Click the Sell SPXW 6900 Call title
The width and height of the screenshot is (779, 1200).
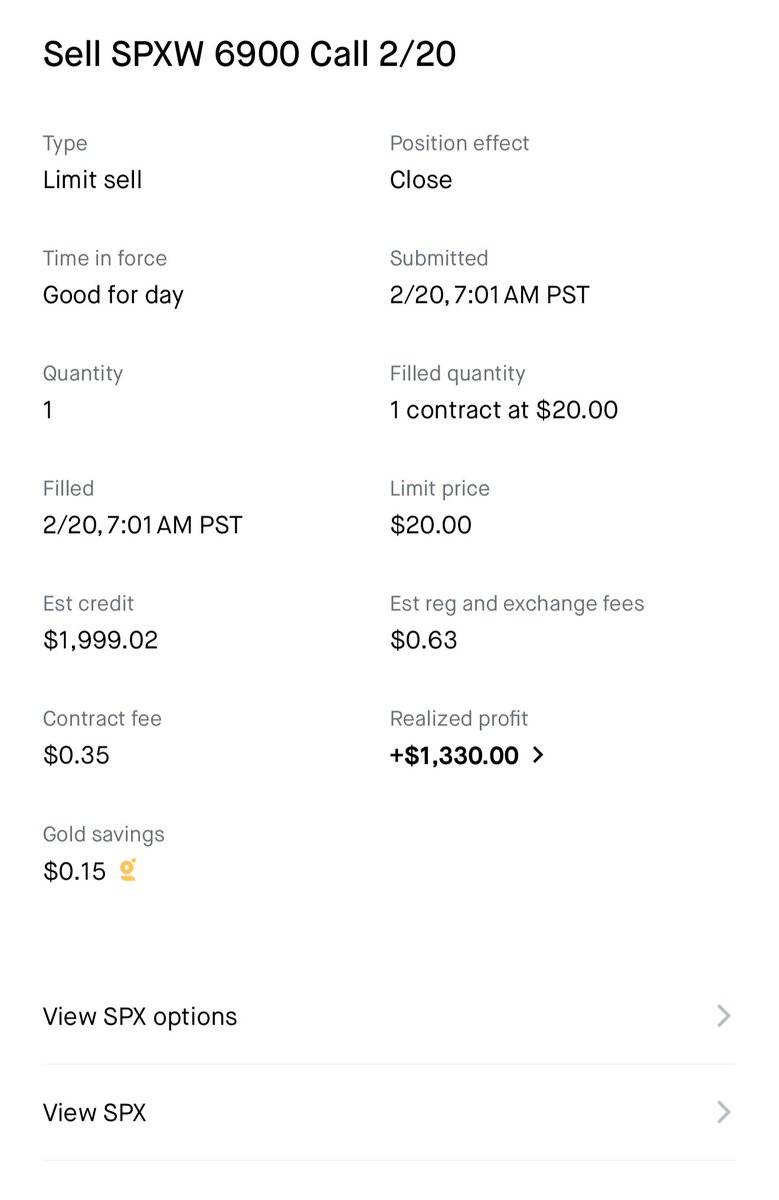[x=249, y=54]
